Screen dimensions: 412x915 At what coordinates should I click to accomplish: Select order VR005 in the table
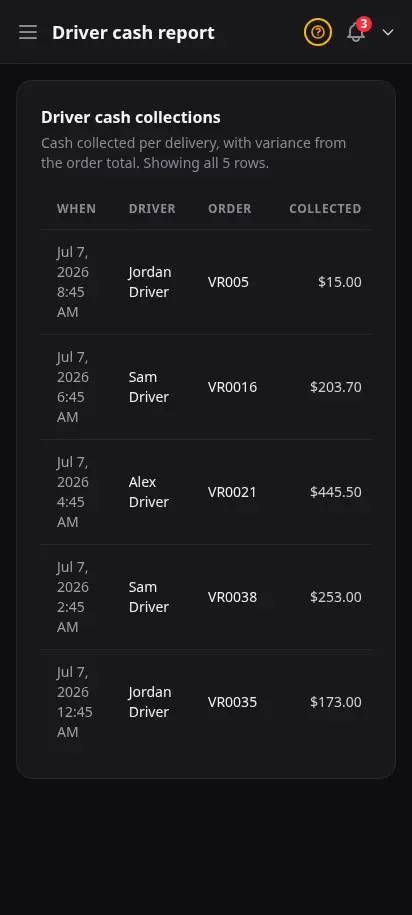click(x=228, y=282)
